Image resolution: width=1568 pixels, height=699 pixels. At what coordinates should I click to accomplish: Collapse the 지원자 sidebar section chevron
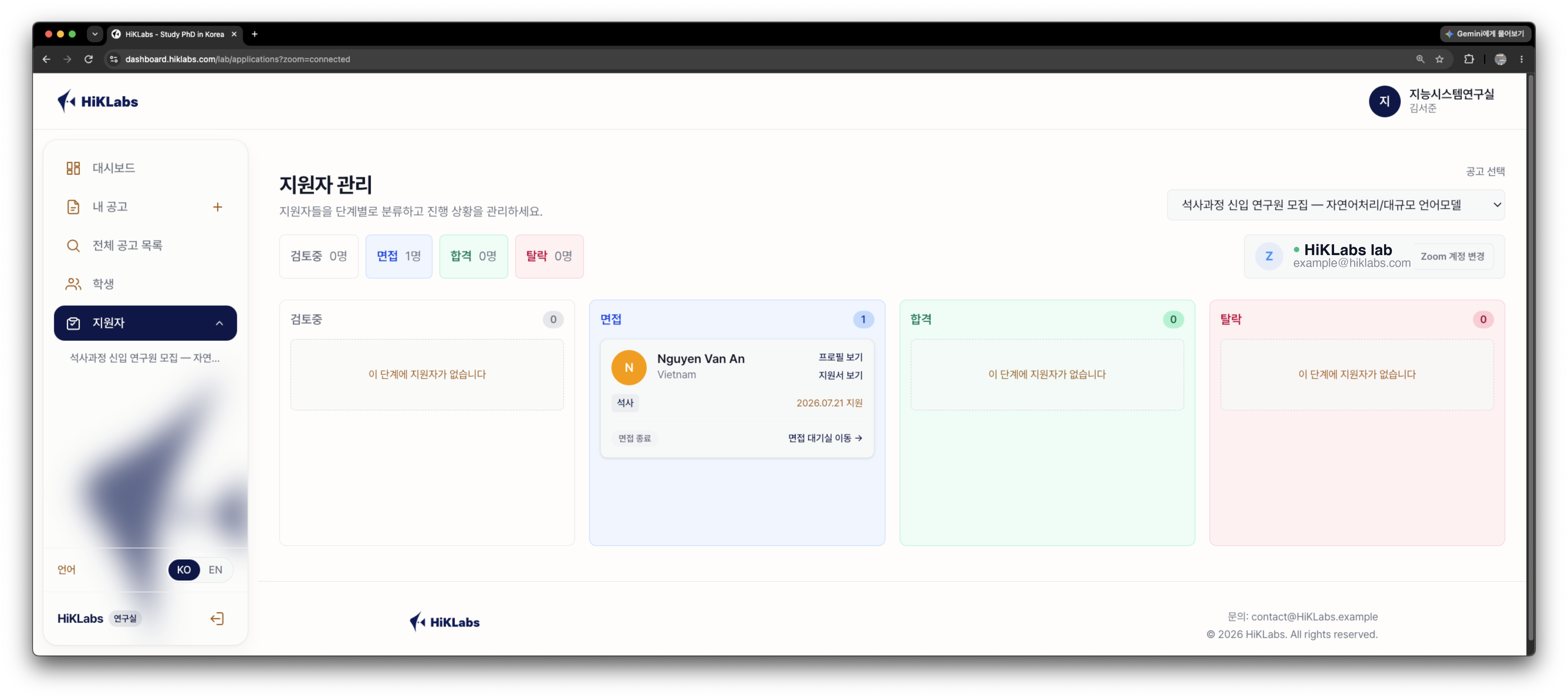click(219, 323)
